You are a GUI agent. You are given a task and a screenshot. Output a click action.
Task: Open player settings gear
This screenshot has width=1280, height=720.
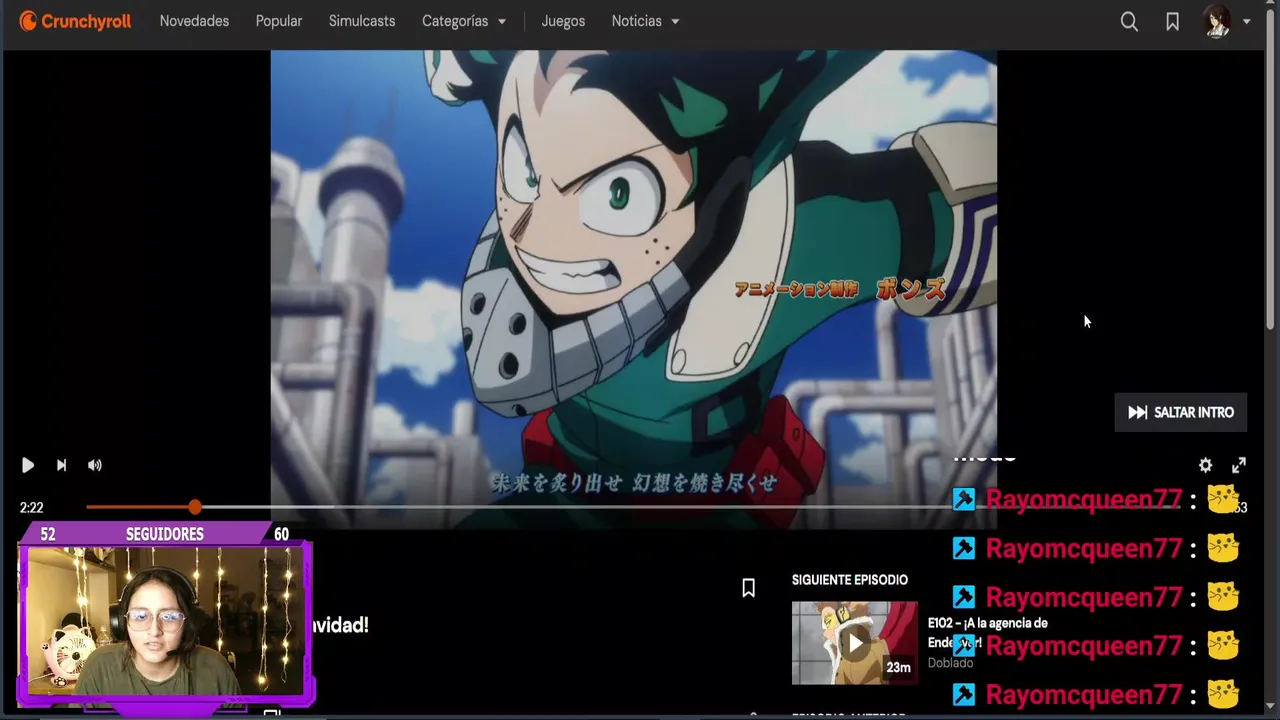click(x=1205, y=465)
